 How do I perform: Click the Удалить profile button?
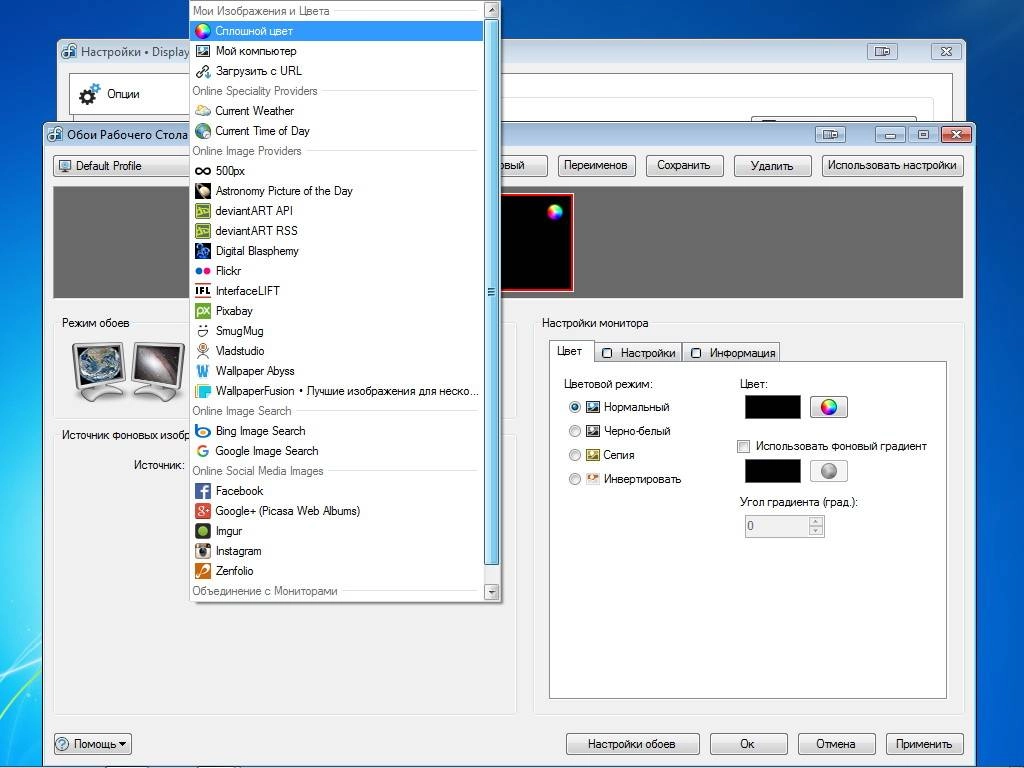(x=772, y=166)
